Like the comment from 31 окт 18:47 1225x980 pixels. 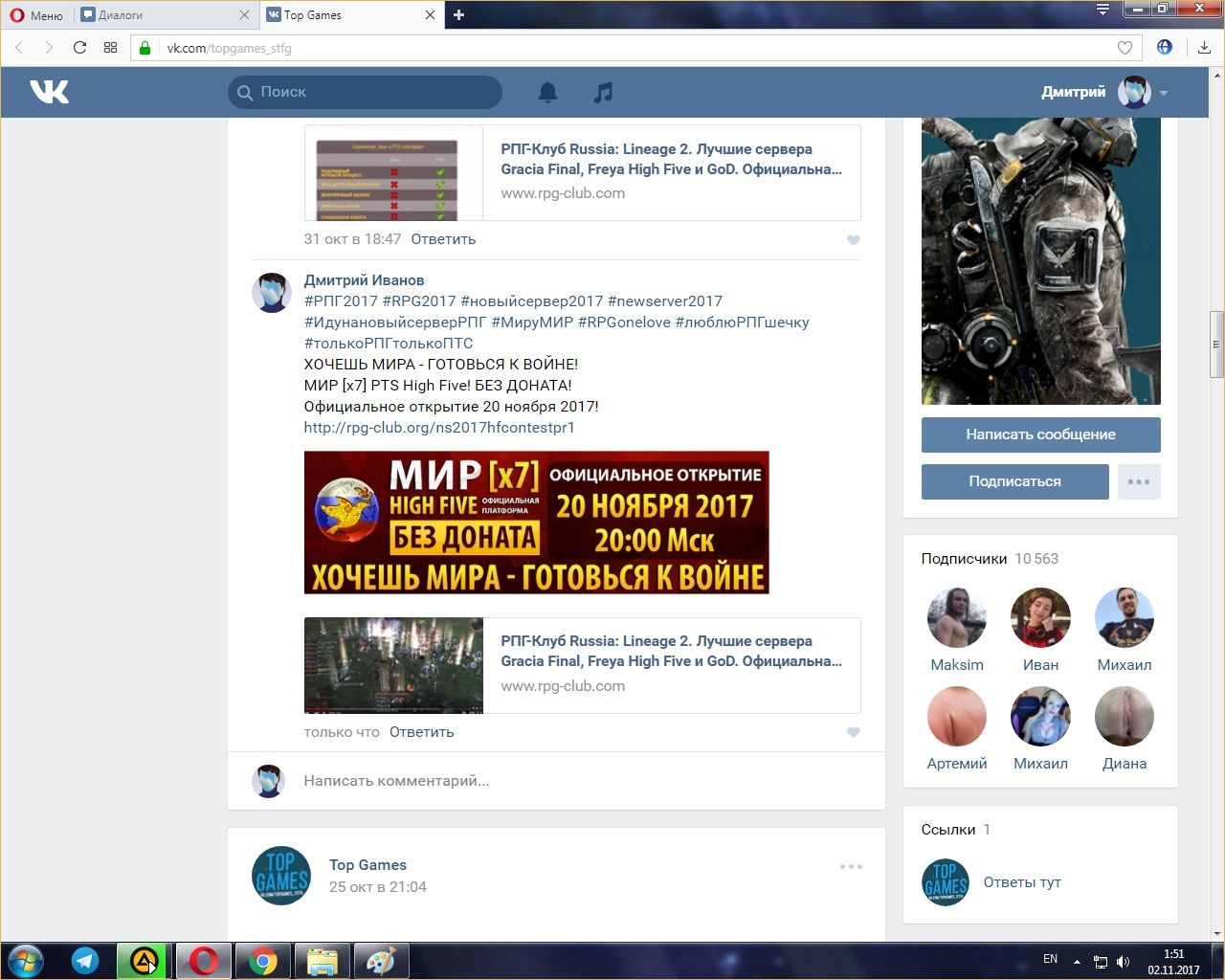click(854, 240)
